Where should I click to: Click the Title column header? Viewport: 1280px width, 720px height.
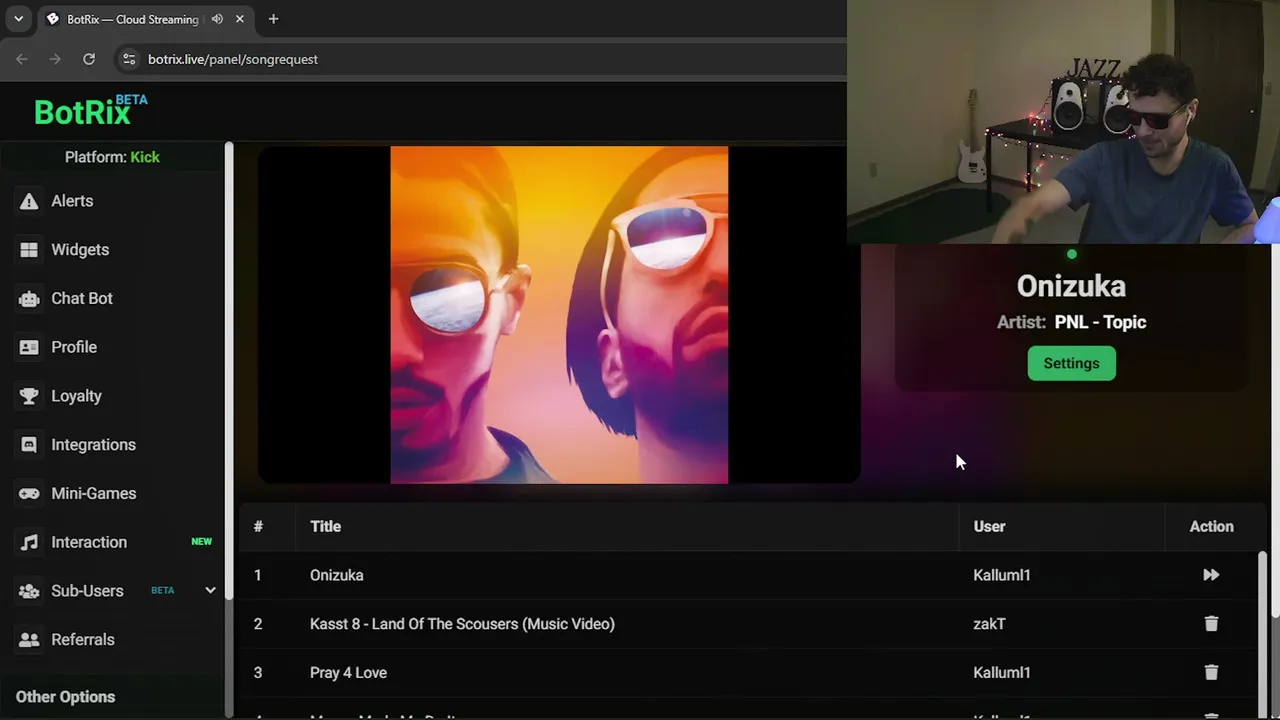(325, 526)
